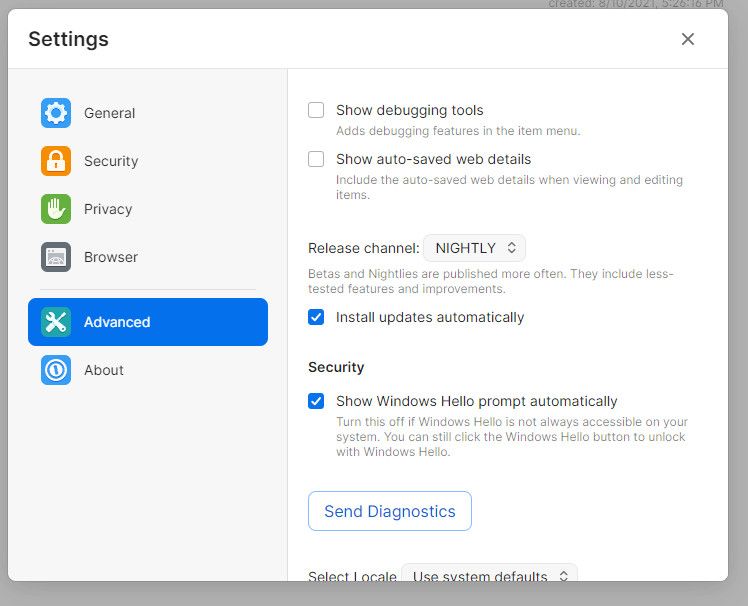Switch to the General settings tab
The height and width of the screenshot is (606, 748).
point(109,113)
